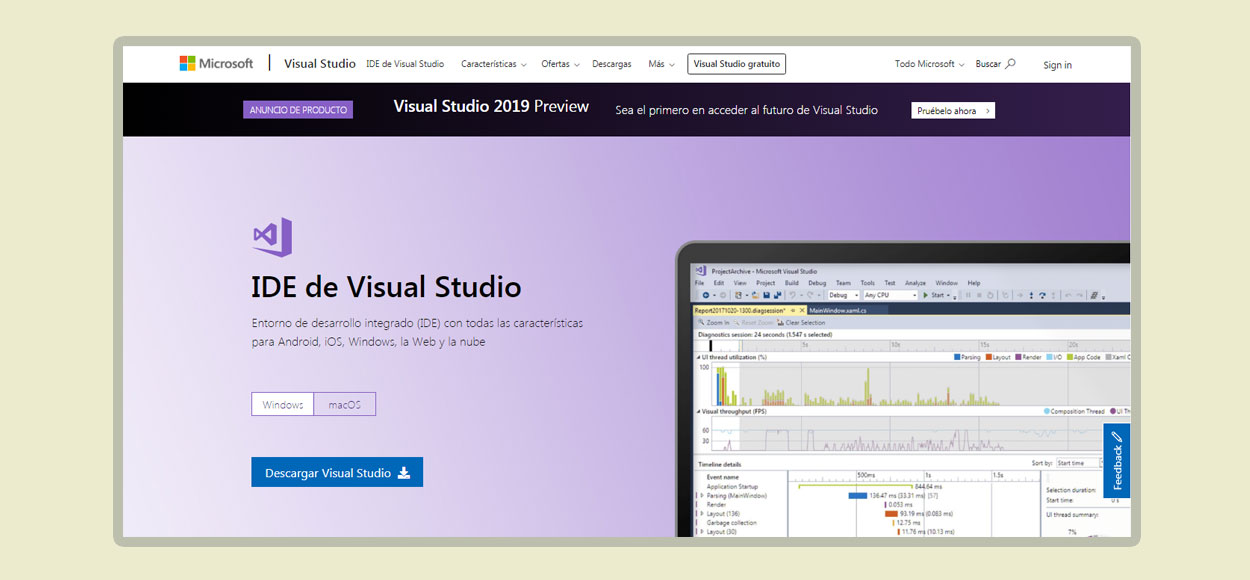Close the Report20171020-1300.diagsession tab with its X
The width and height of the screenshot is (1250, 580).
pos(802,310)
